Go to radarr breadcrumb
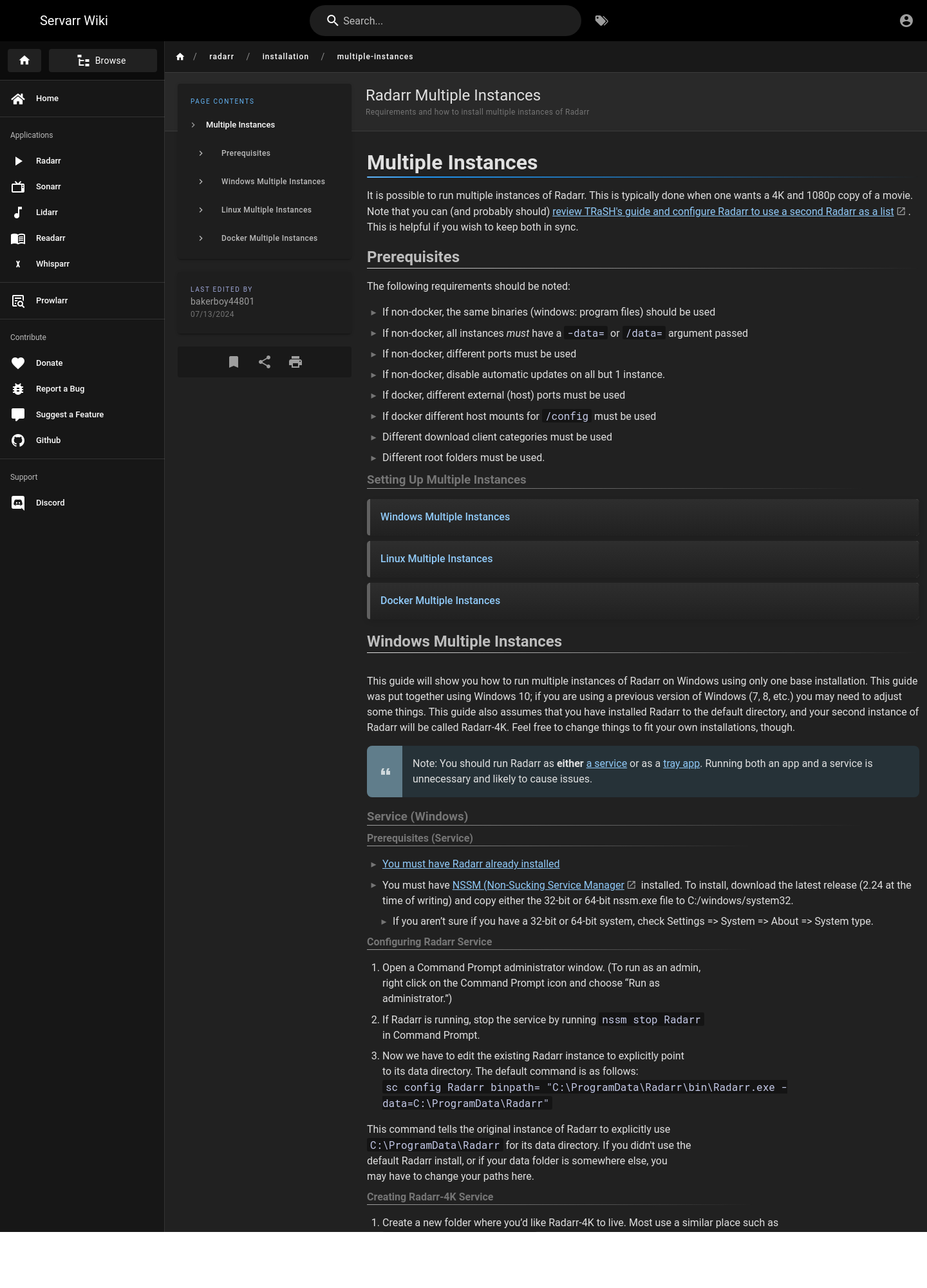 click(x=221, y=57)
